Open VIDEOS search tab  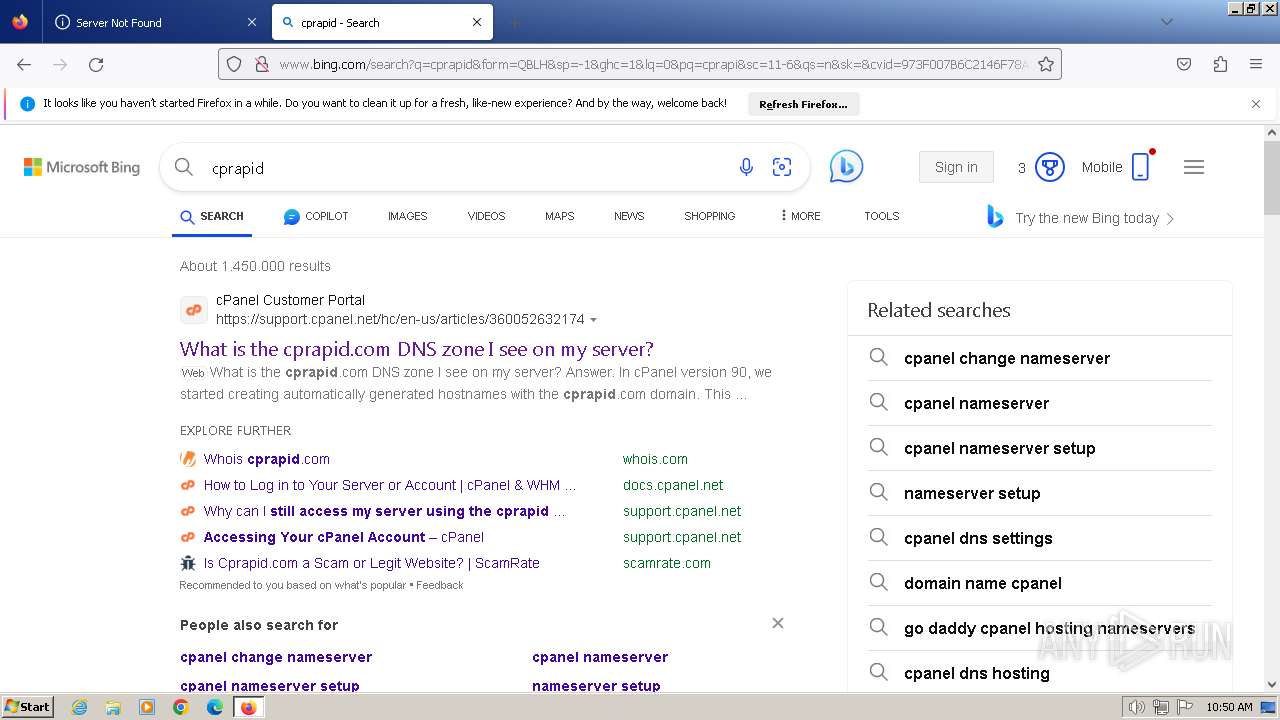pyautogui.click(x=487, y=216)
